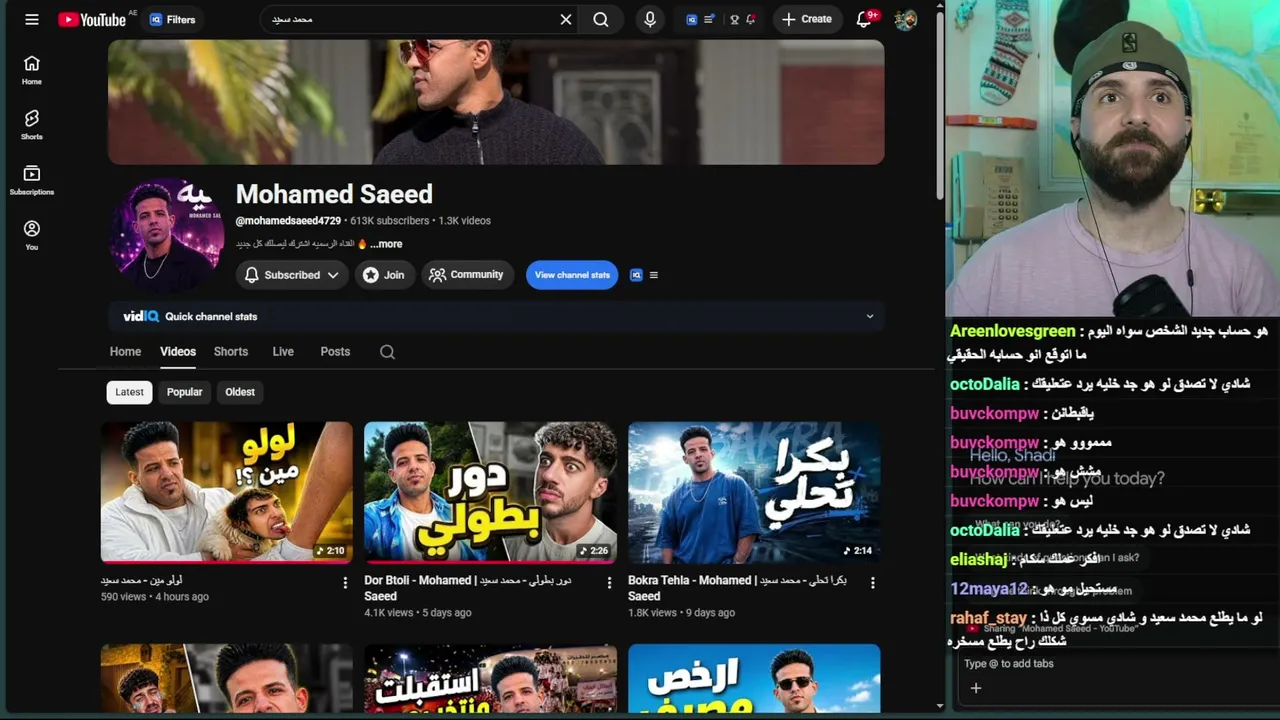Open Subscriptions in the left sidebar
This screenshot has width=1280, height=720.
click(32, 180)
